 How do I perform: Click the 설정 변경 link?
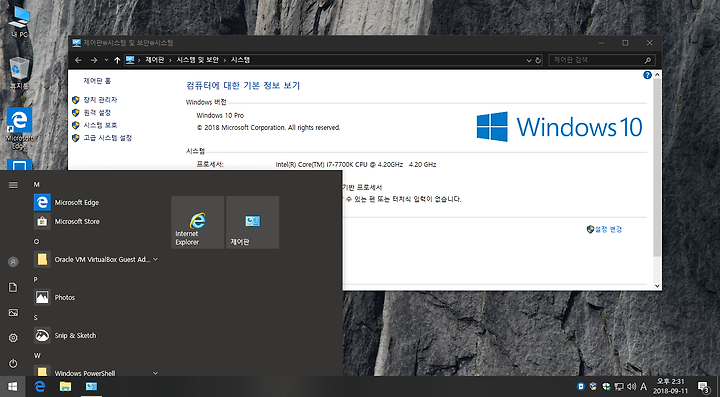[608, 229]
